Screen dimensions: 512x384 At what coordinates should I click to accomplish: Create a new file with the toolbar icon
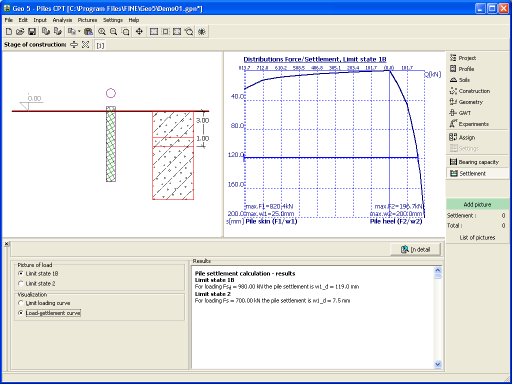tap(9, 32)
